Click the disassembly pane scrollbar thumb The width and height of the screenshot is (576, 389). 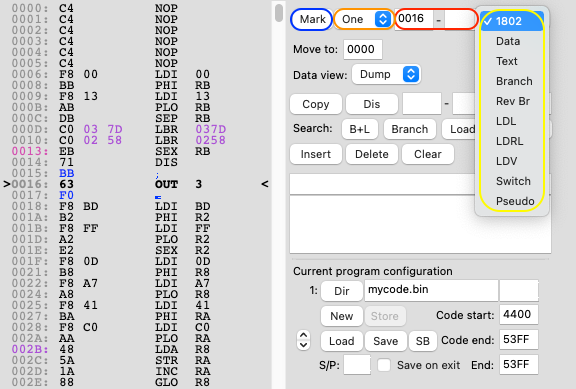click(279, 12)
